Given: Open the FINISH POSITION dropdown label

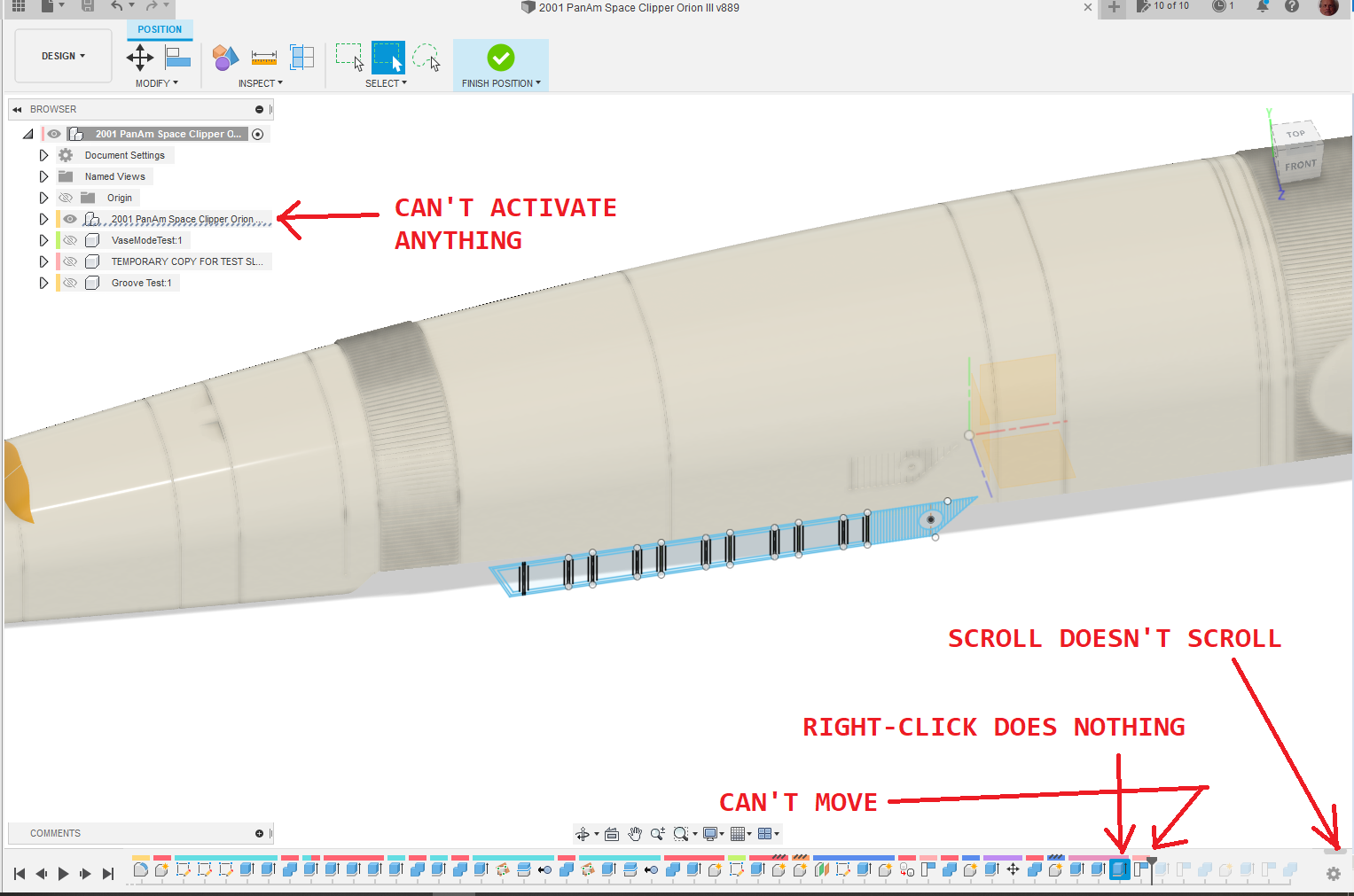Looking at the screenshot, I should (x=501, y=83).
